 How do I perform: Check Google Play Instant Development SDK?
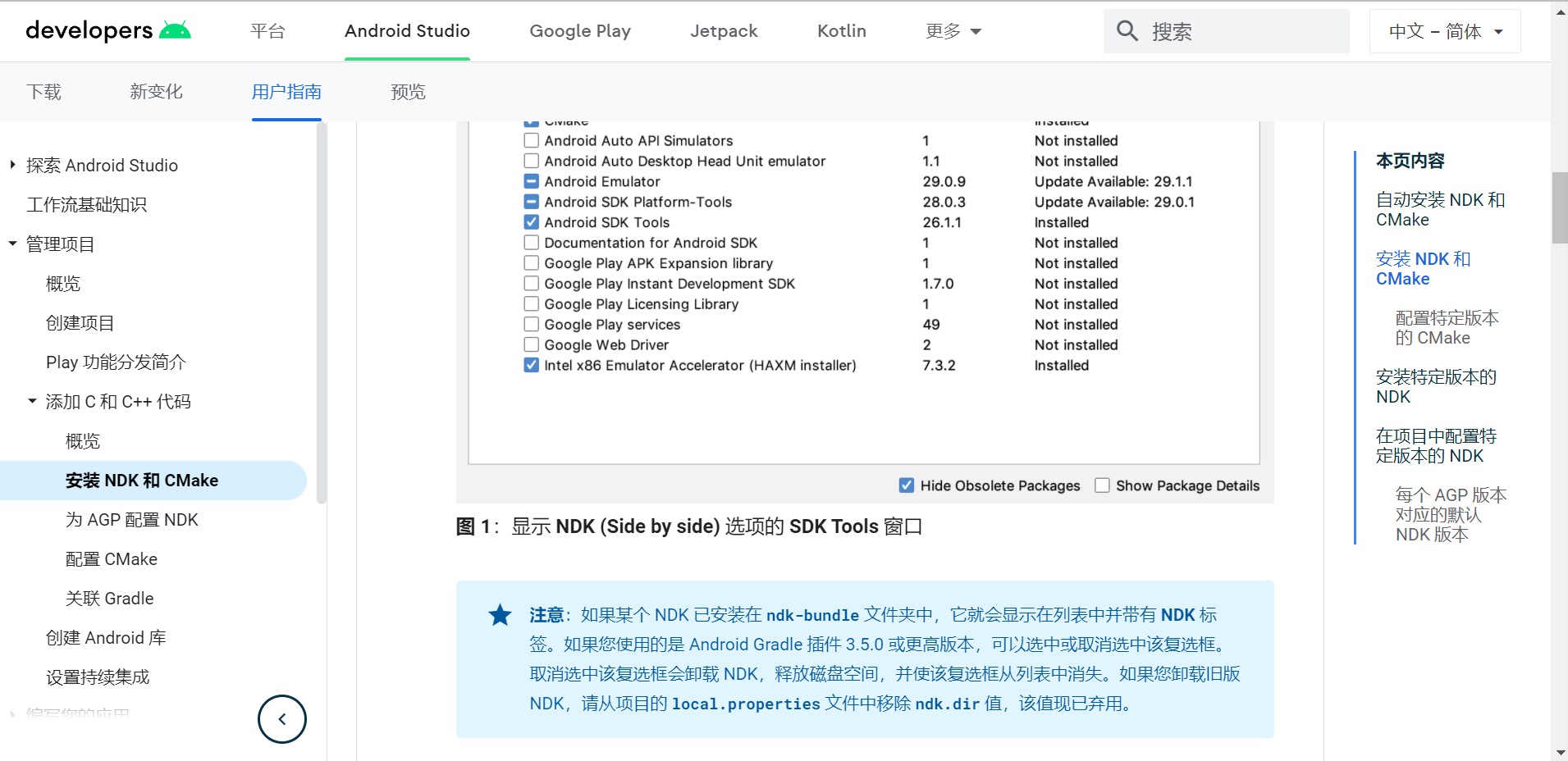[x=532, y=284]
